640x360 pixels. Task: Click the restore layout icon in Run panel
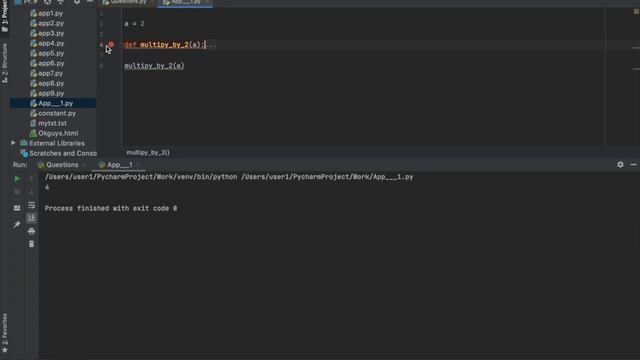(x=17, y=208)
